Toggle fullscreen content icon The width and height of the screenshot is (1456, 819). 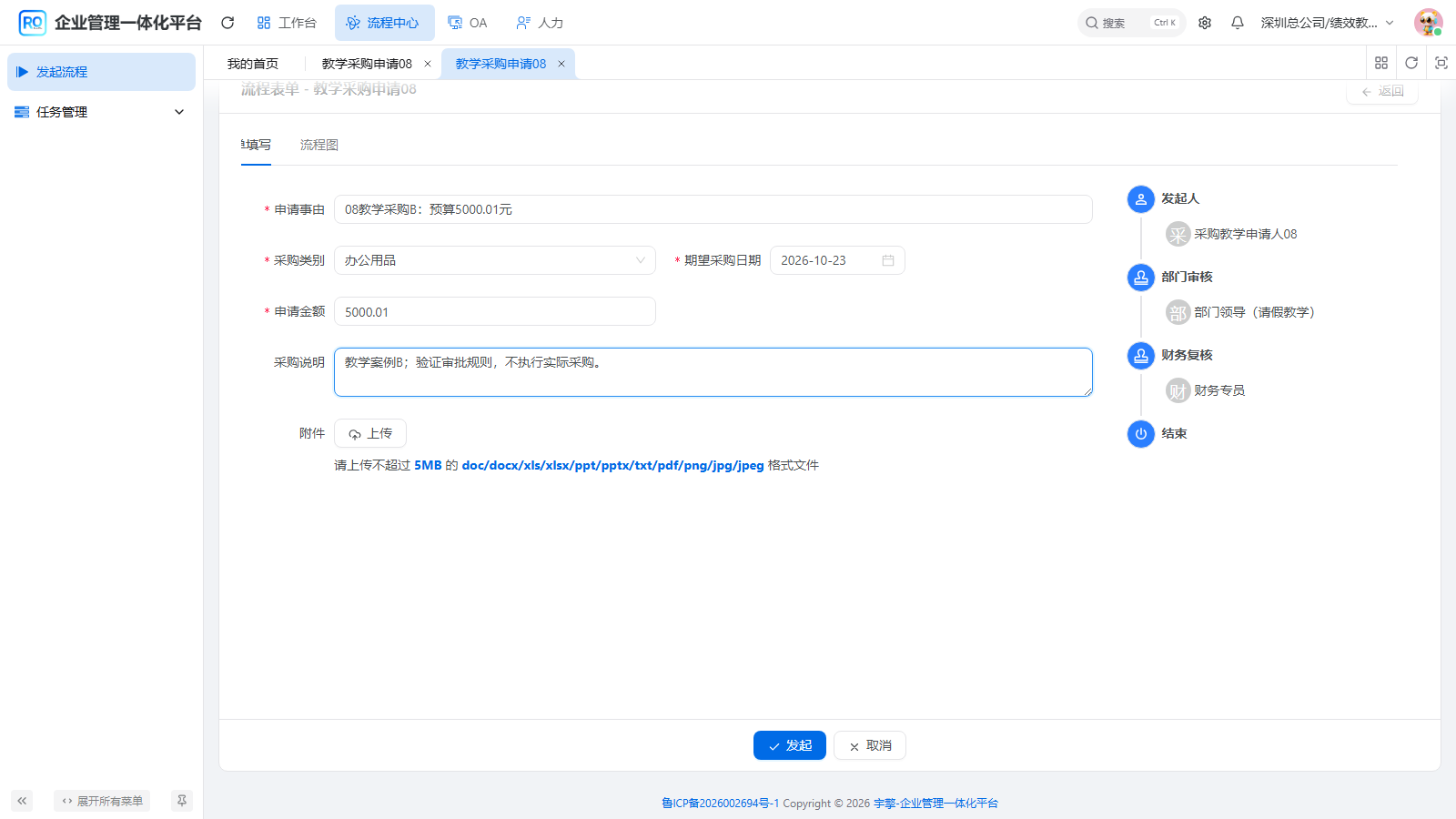[1441, 63]
